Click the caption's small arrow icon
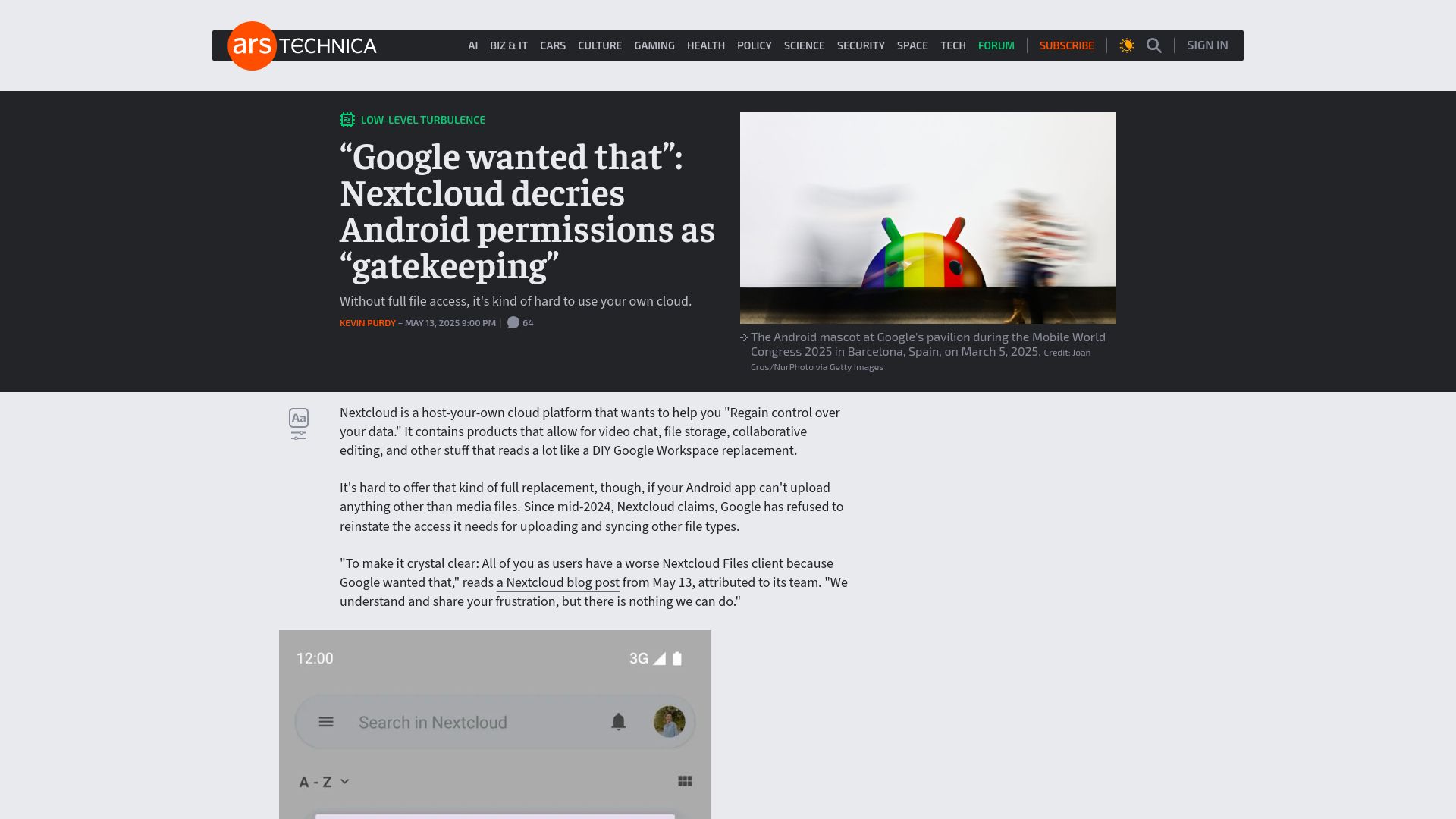 pyautogui.click(x=744, y=337)
